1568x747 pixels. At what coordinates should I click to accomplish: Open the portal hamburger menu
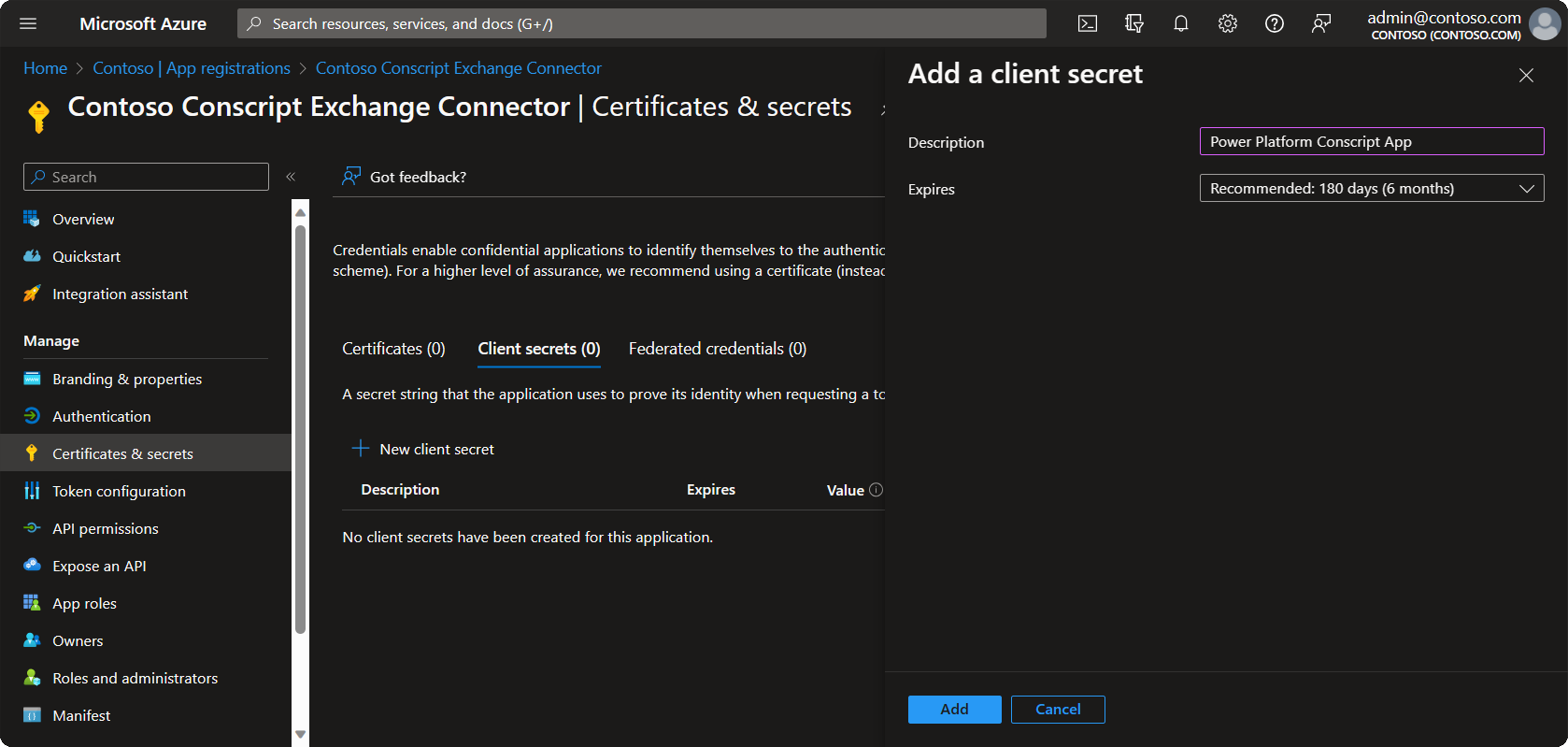pos(28,23)
